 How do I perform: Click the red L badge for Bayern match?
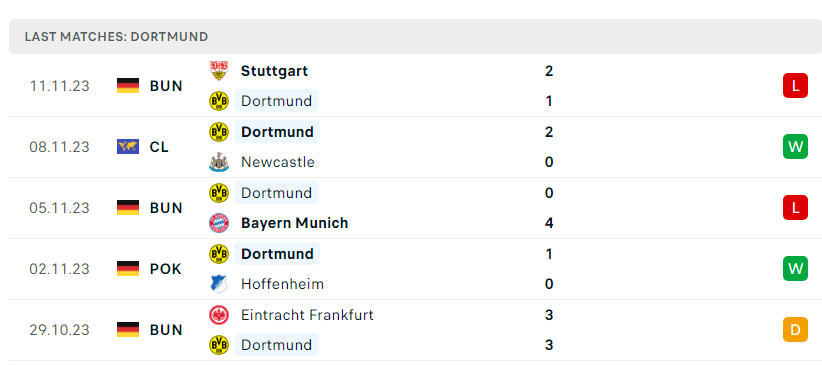click(x=795, y=208)
